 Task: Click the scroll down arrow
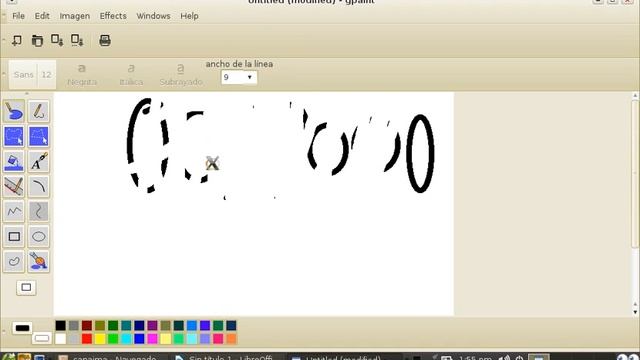pos(635,312)
